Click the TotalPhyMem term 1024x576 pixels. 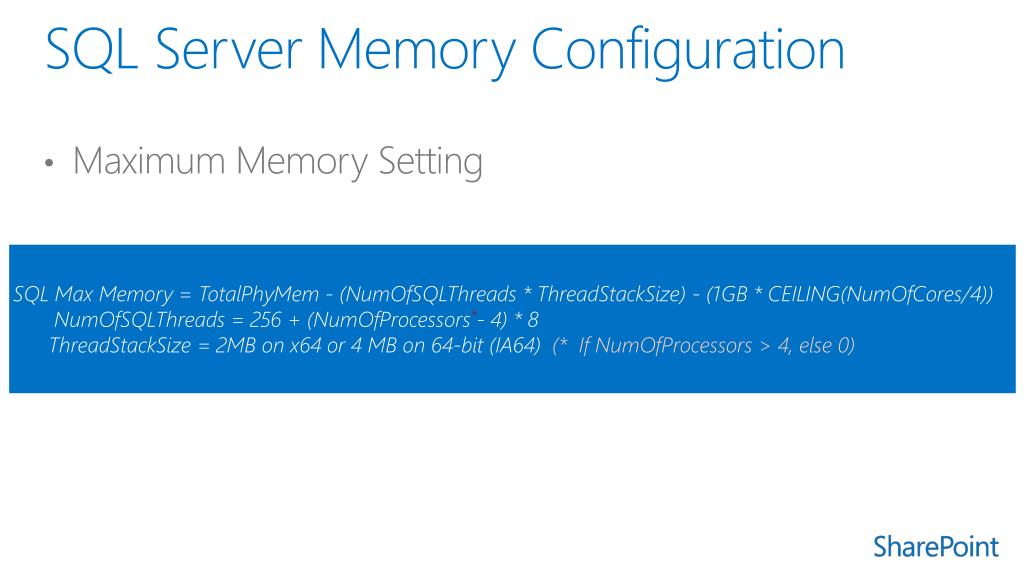pos(259,295)
